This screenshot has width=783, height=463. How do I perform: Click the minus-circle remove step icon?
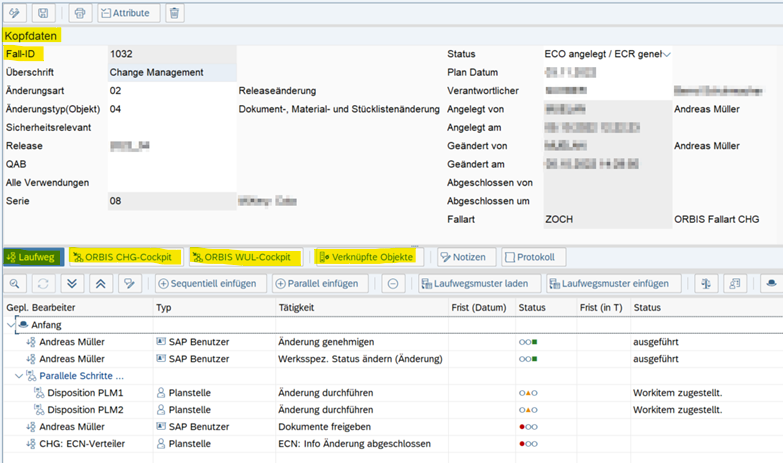point(393,284)
